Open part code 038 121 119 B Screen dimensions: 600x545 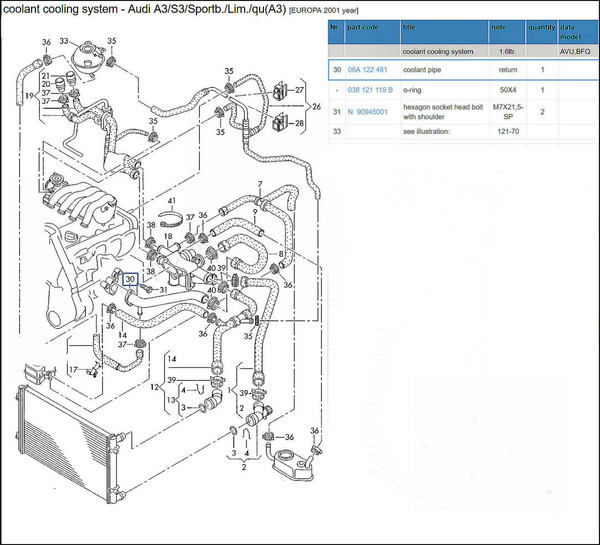click(371, 90)
